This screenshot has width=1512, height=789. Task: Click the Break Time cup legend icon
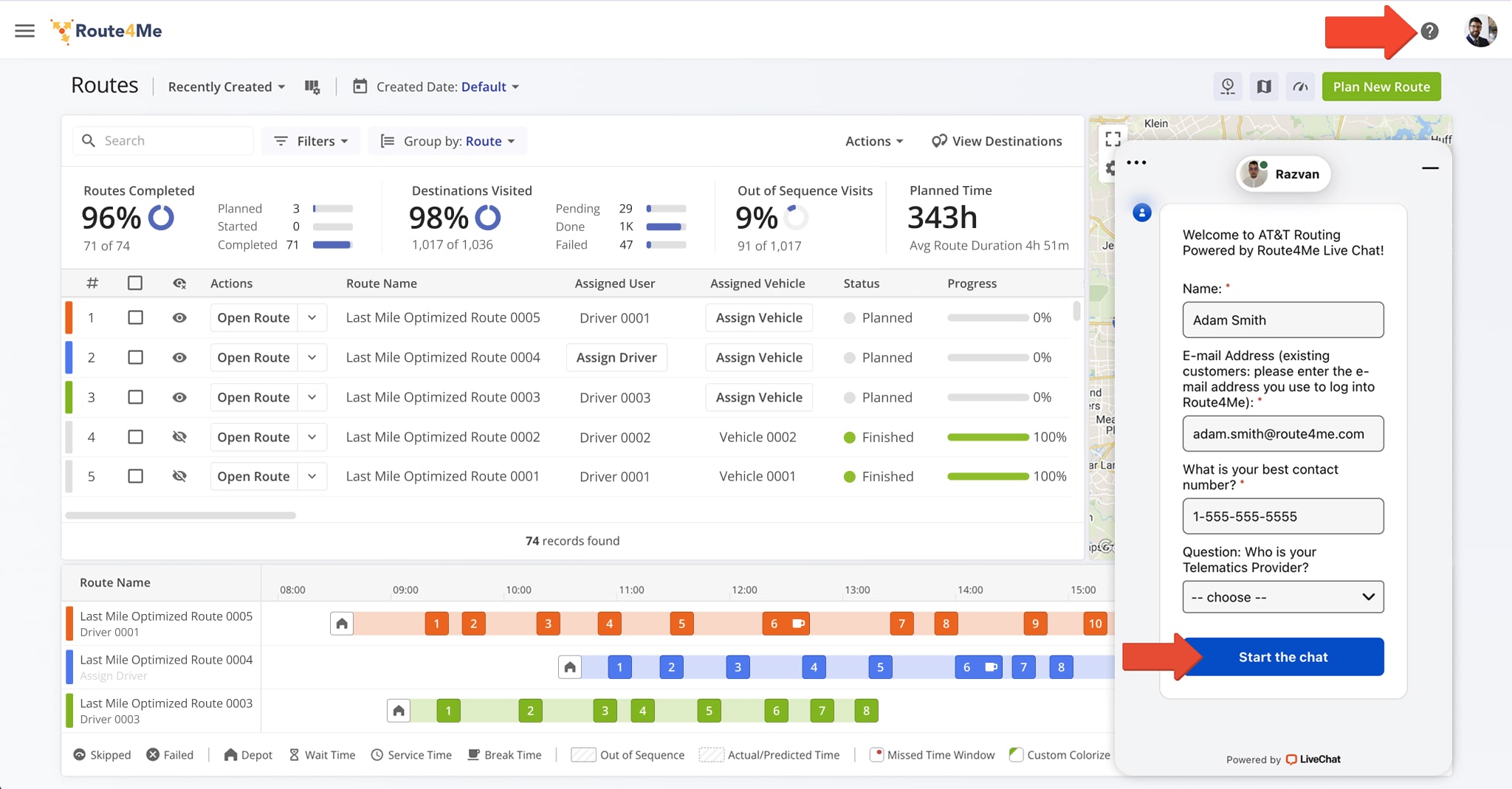coord(473,754)
